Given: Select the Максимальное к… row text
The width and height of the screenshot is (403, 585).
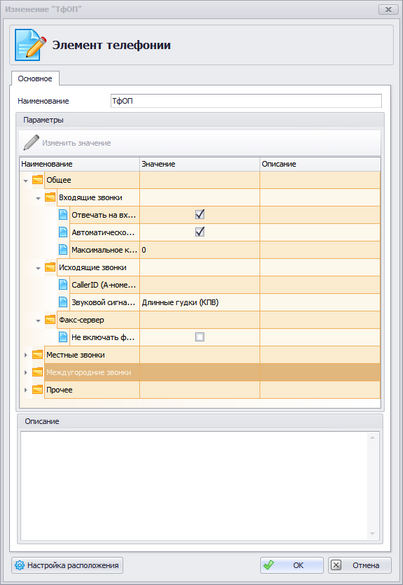Looking at the screenshot, I should pos(104,250).
